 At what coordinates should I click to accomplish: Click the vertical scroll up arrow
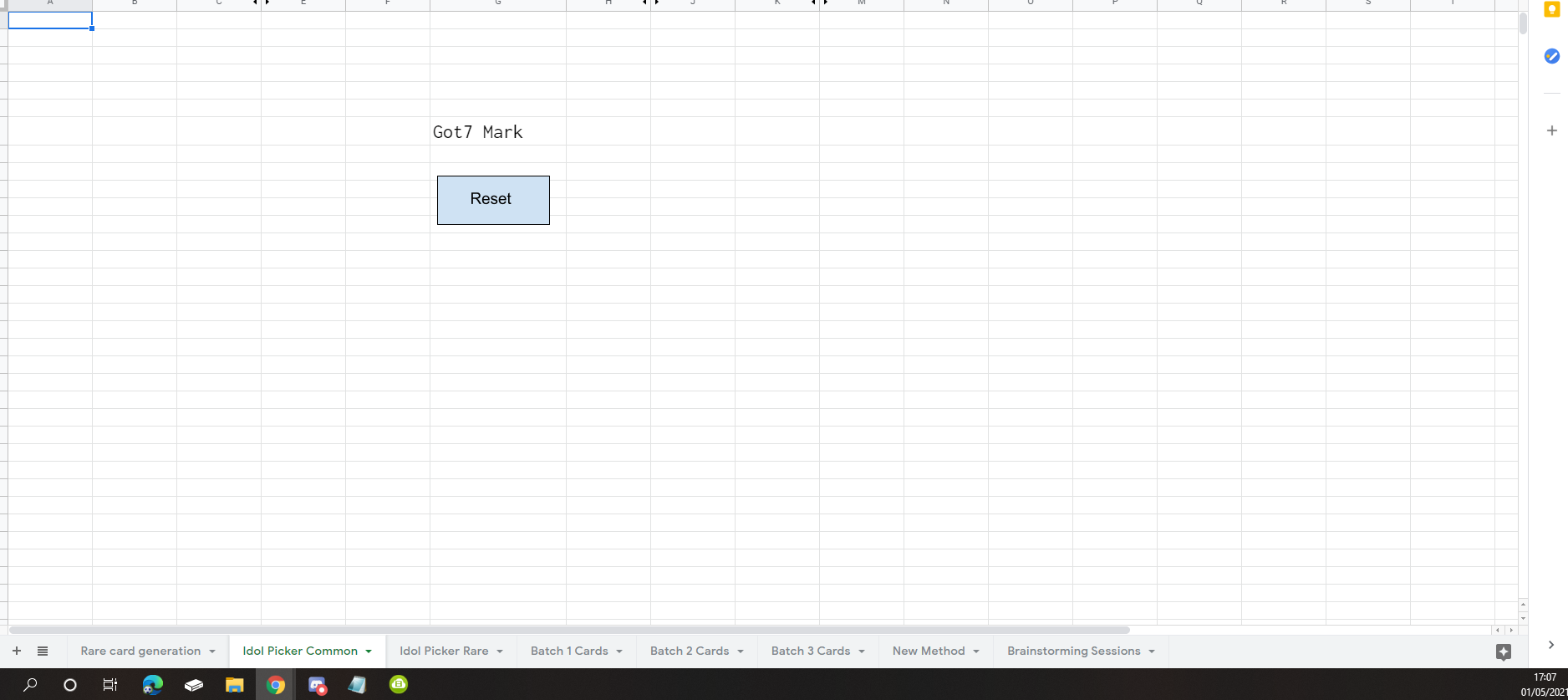pos(1523,604)
